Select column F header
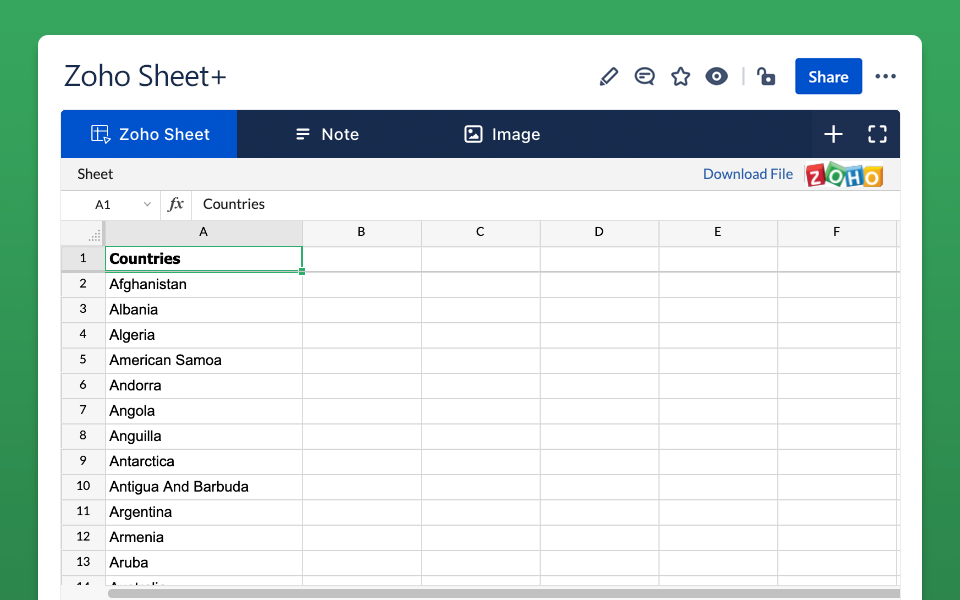Image resolution: width=960 pixels, height=600 pixels. 837,233
